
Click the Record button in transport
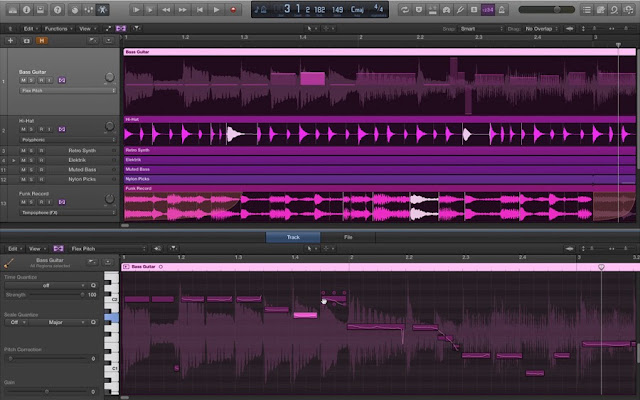233,10
